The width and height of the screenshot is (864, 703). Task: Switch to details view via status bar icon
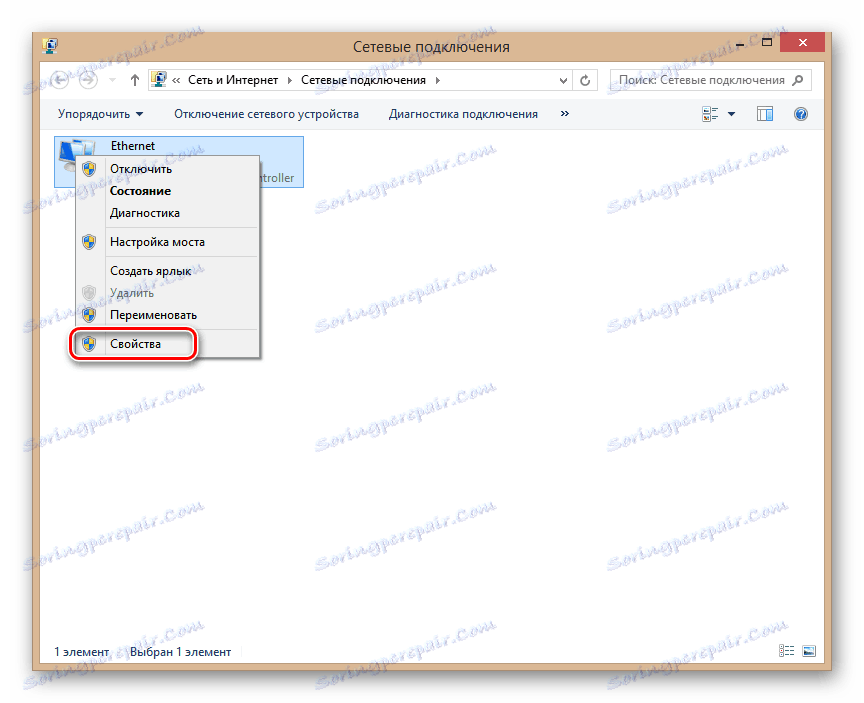785,651
